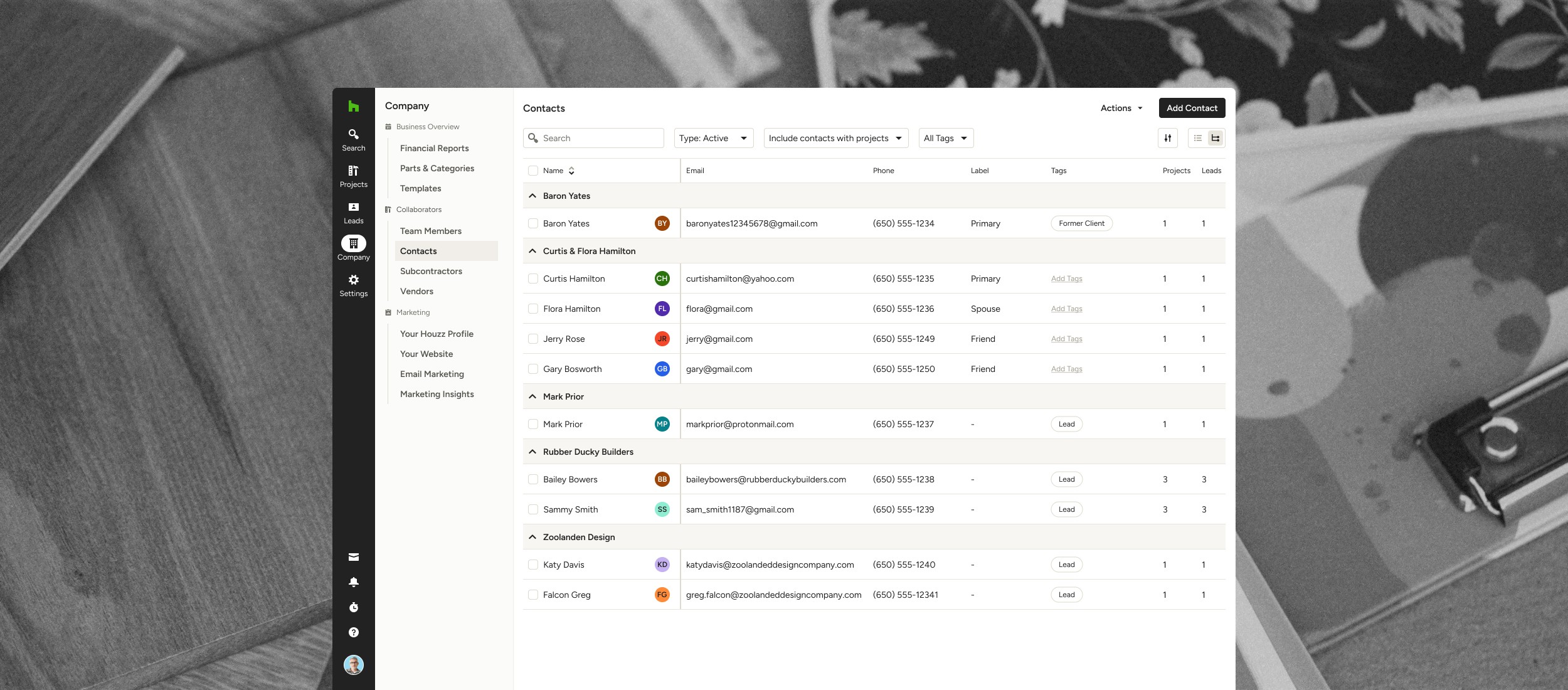
Task: Check the row for Sammy Smith
Action: pos(533,509)
